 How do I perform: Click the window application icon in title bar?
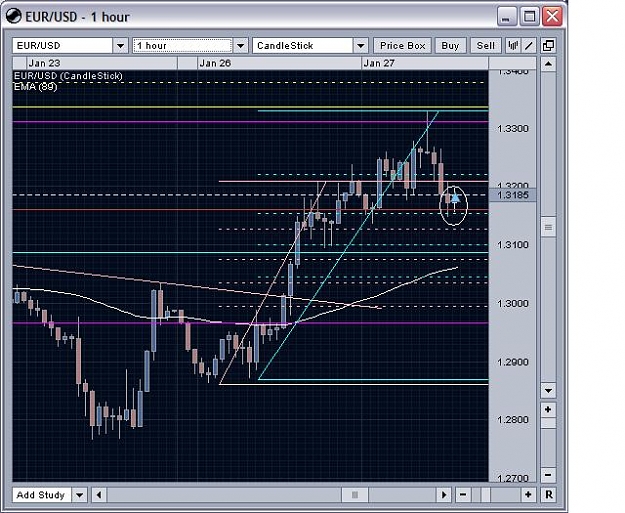[x=14, y=17]
